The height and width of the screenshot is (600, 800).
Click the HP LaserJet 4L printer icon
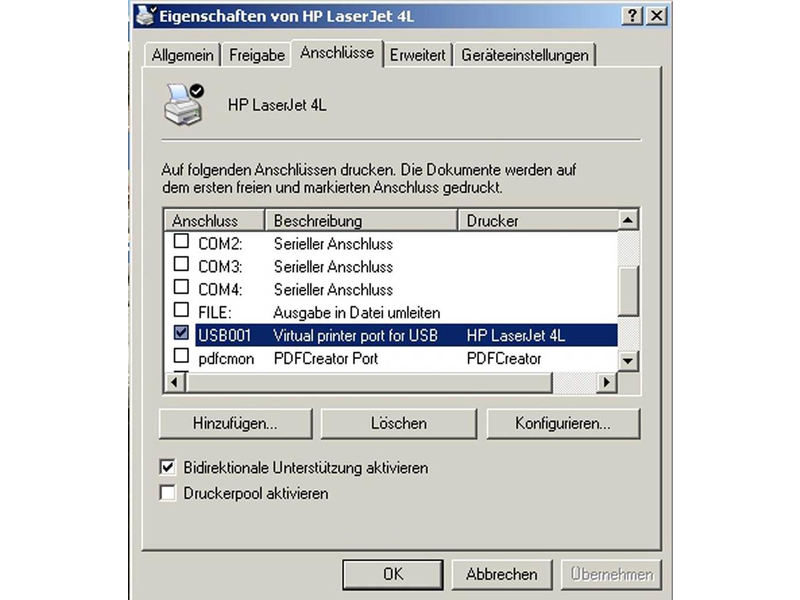[x=184, y=105]
